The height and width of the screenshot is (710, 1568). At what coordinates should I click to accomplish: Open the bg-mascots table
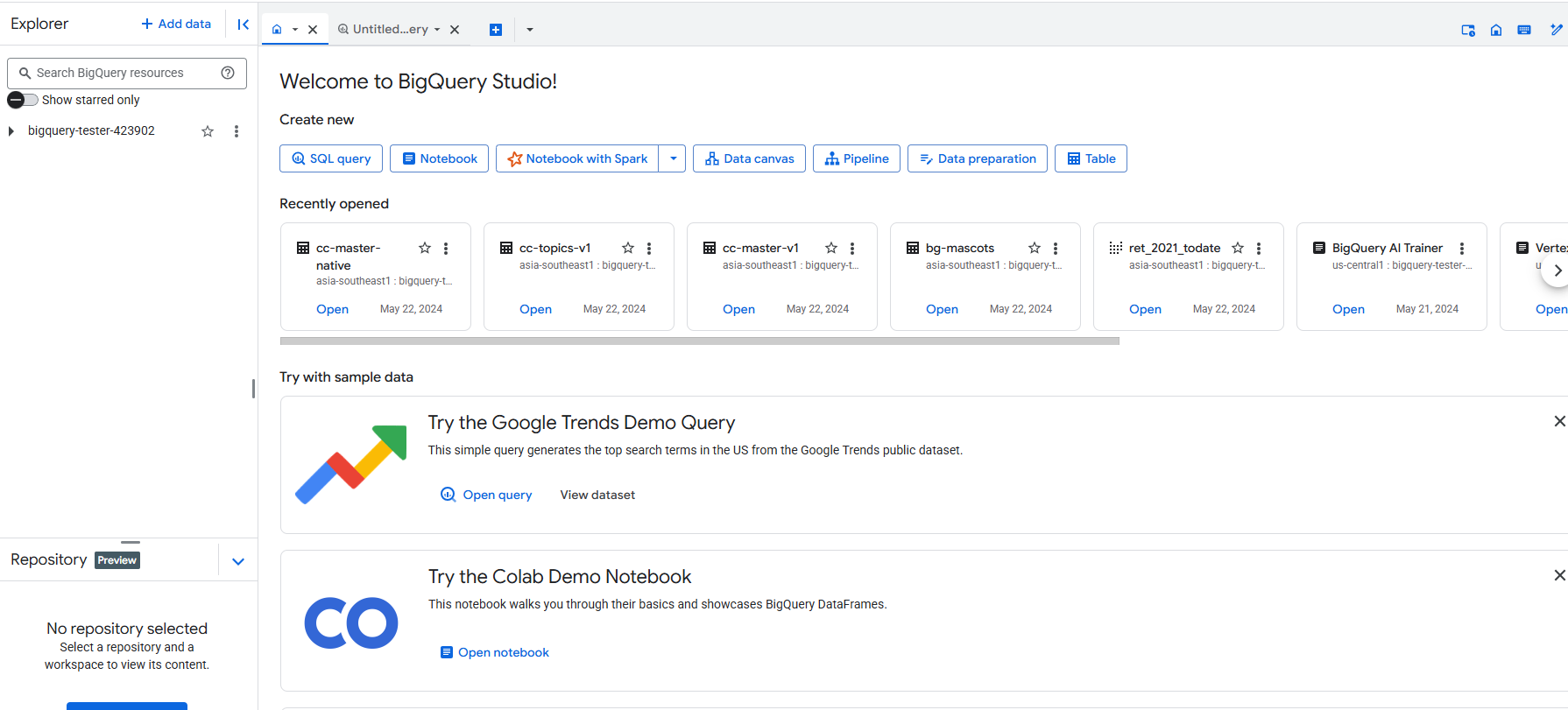(x=943, y=309)
